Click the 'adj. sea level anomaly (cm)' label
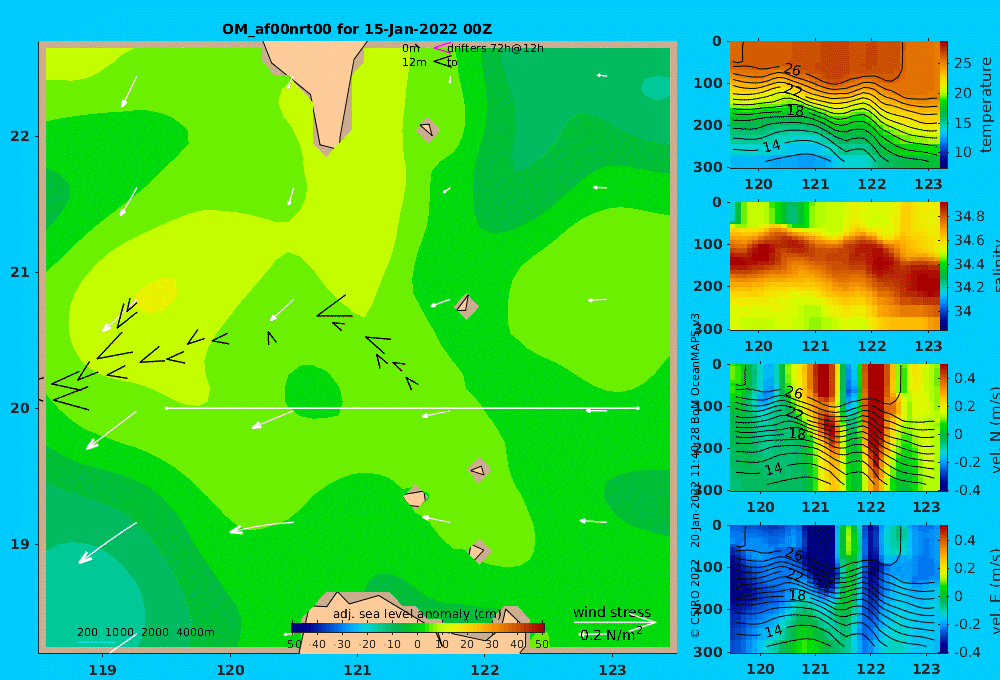Viewport: 1000px width, 680px height. (417, 614)
